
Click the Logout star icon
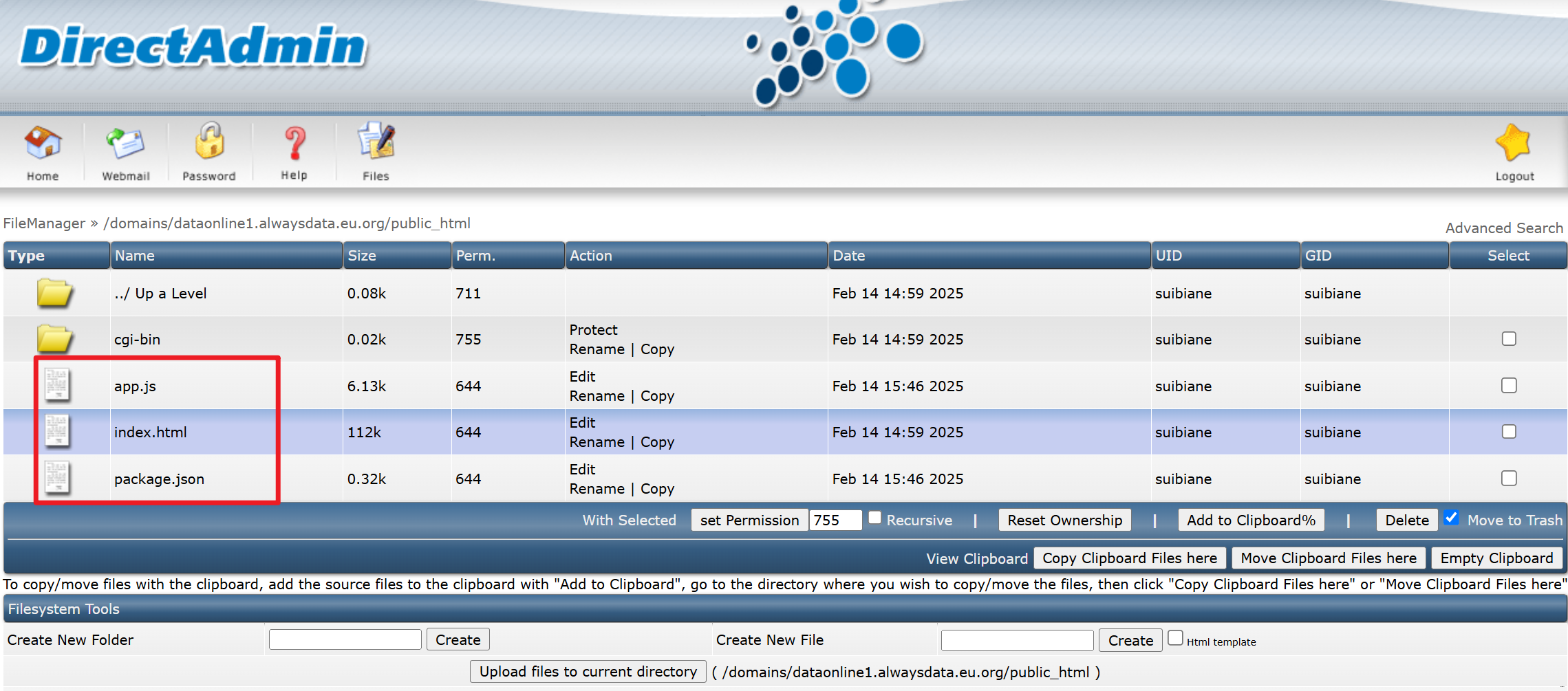click(1514, 144)
